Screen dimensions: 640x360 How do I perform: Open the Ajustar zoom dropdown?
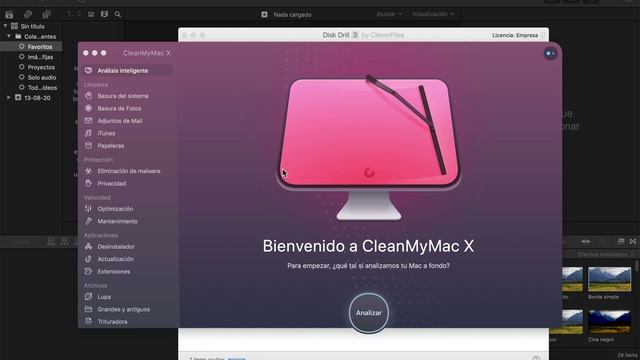(x=389, y=14)
